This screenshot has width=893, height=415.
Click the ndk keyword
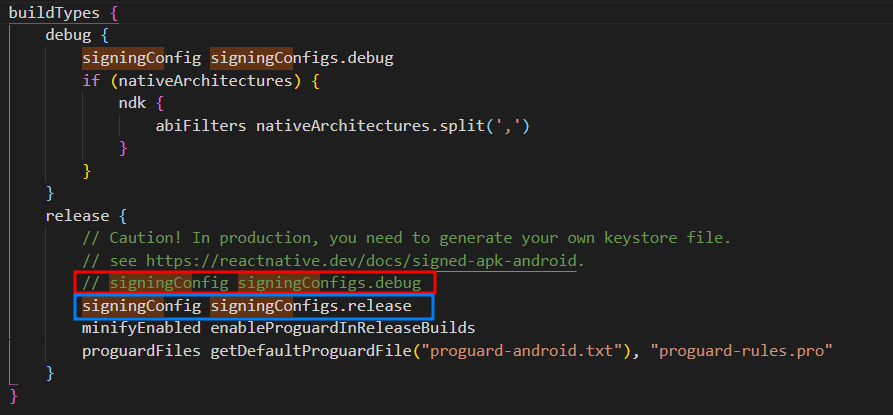pos(132,104)
